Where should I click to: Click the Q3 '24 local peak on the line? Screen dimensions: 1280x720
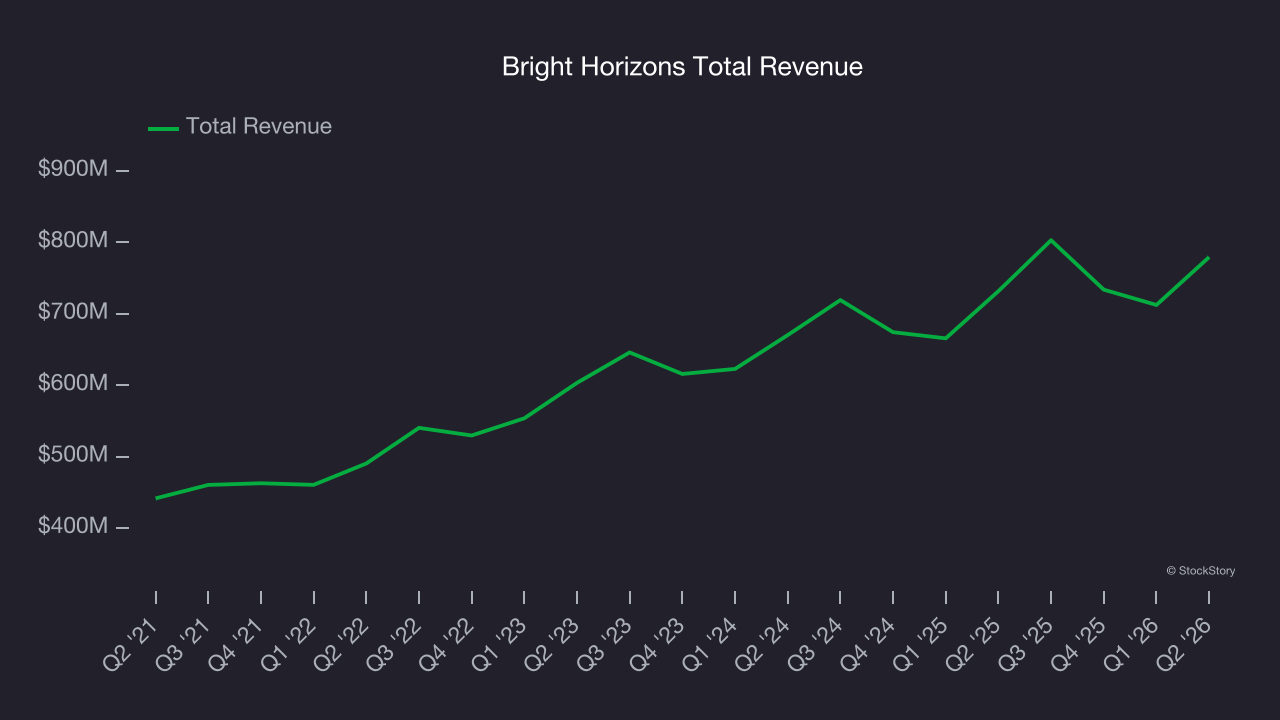click(840, 300)
